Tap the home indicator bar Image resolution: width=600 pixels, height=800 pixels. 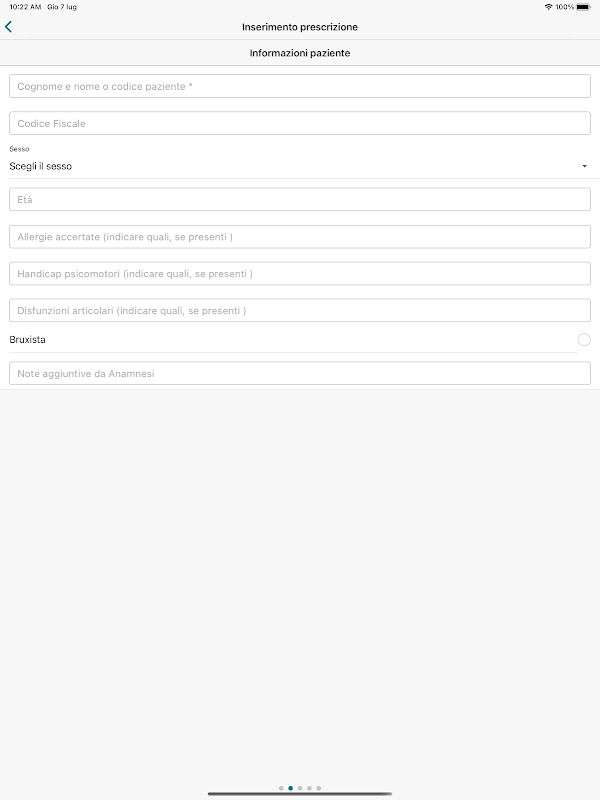pyautogui.click(x=300, y=794)
